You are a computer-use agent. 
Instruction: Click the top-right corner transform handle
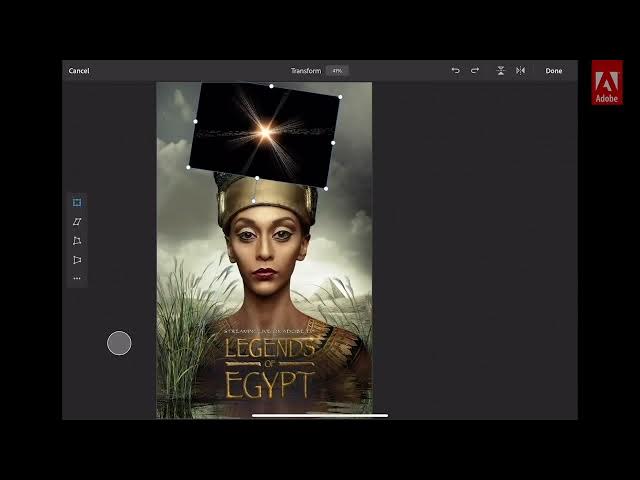(340, 97)
